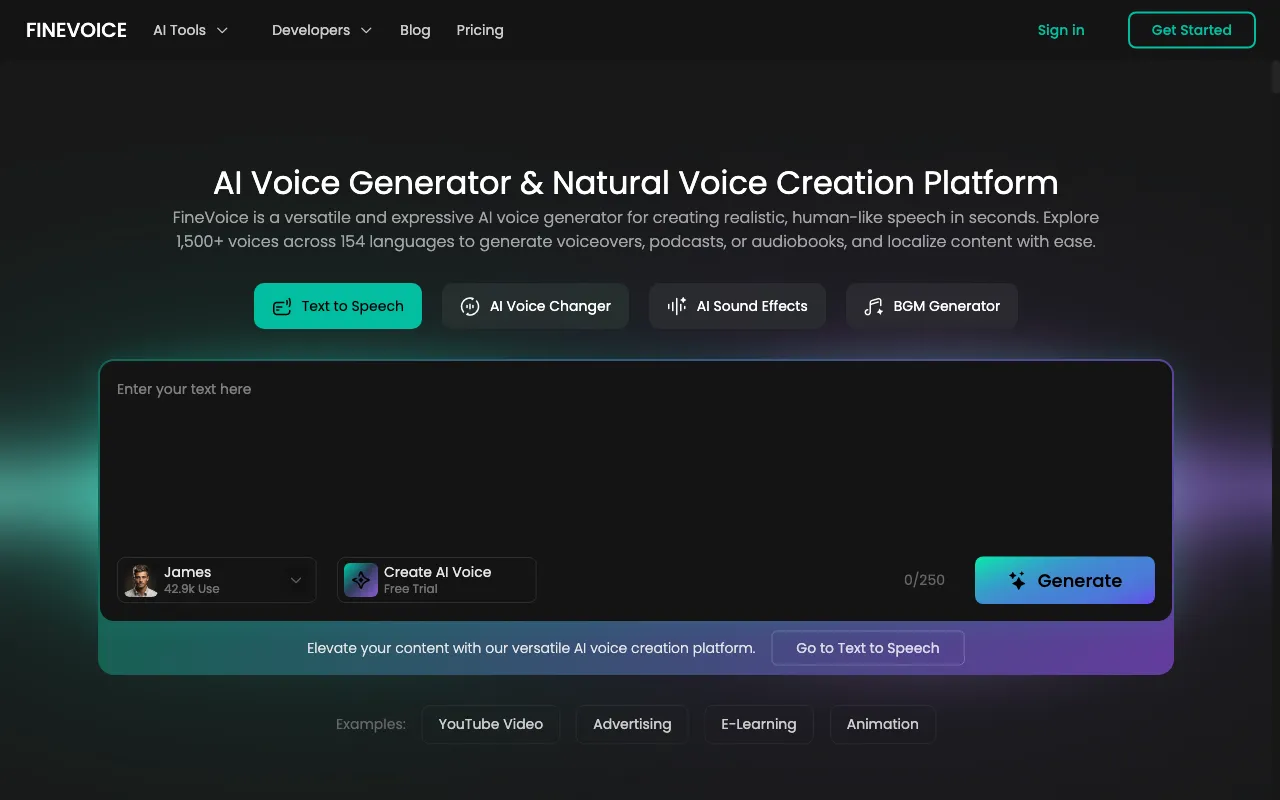
Task: Select the Advertising example
Action: [x=632, y=724]
